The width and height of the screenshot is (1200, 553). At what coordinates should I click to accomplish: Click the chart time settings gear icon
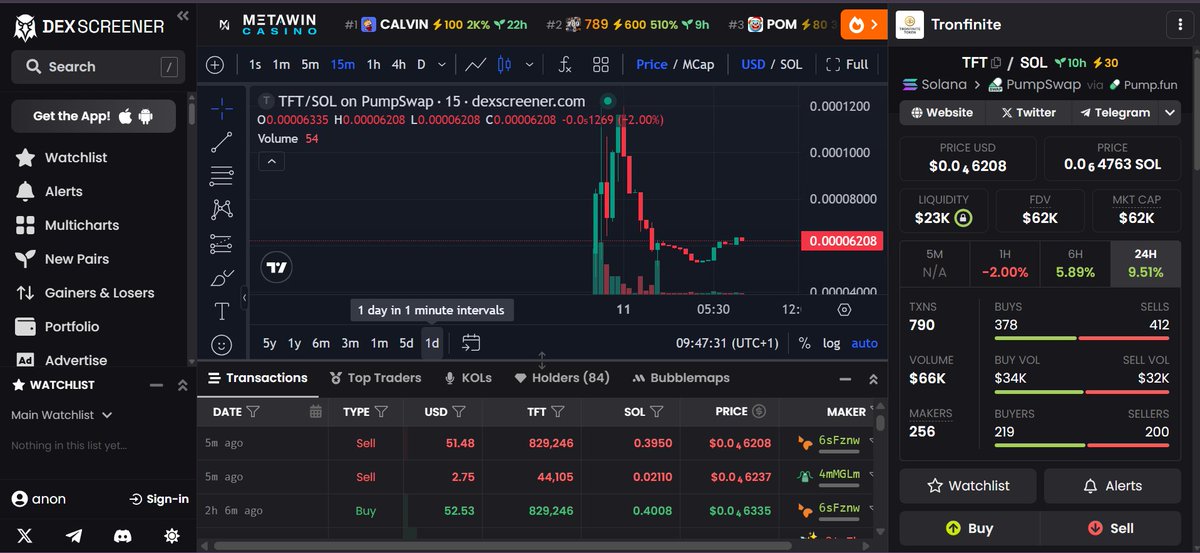click(x=844, y=310)
